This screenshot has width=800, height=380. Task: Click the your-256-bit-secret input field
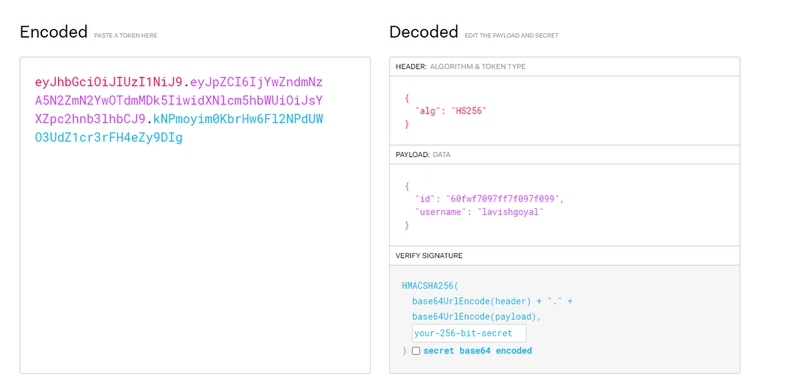tap(469, 333)
